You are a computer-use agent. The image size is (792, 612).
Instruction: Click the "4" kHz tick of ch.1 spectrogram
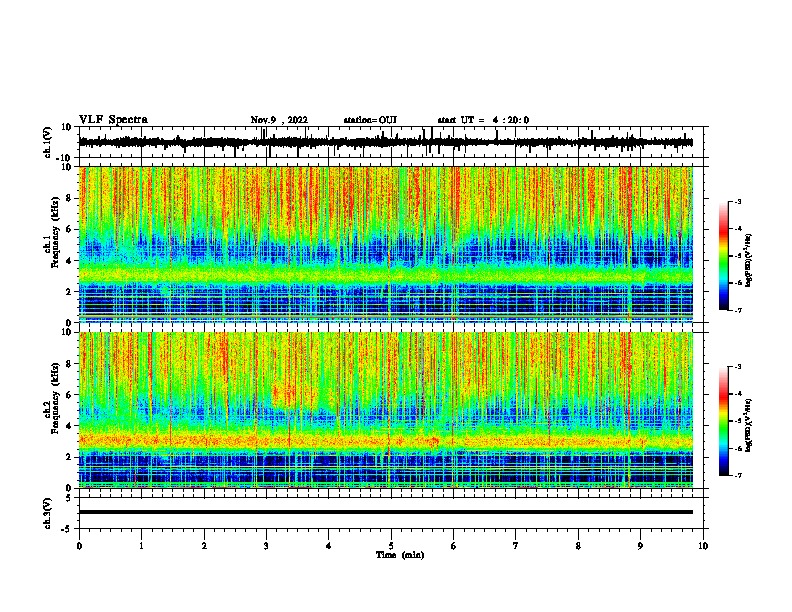[70, 261]
